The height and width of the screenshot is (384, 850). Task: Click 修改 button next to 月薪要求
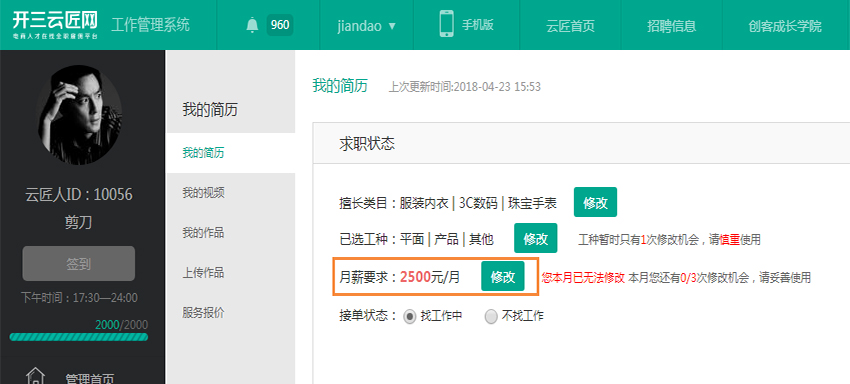[x=503, y=277]
